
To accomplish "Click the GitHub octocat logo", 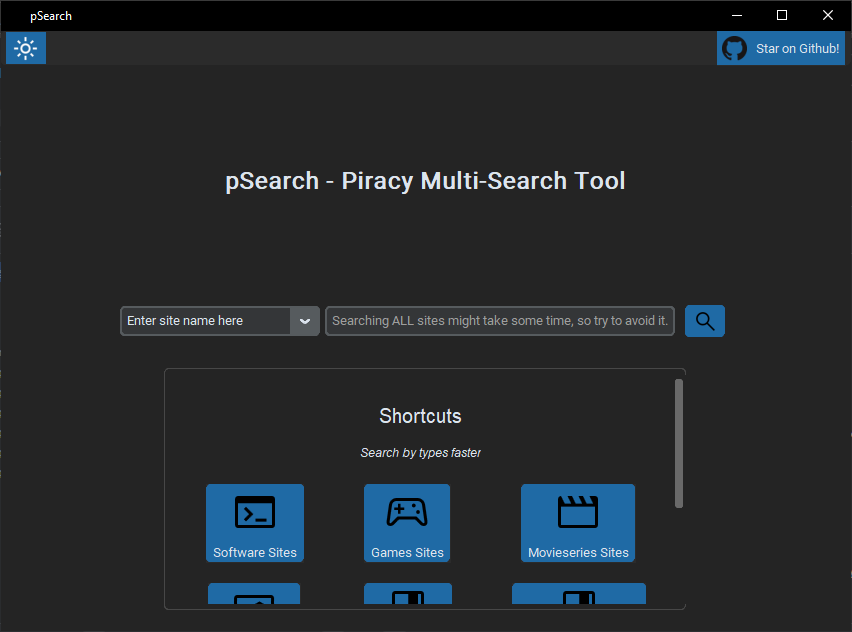I will pyautogui.click(x=734, y=49).
